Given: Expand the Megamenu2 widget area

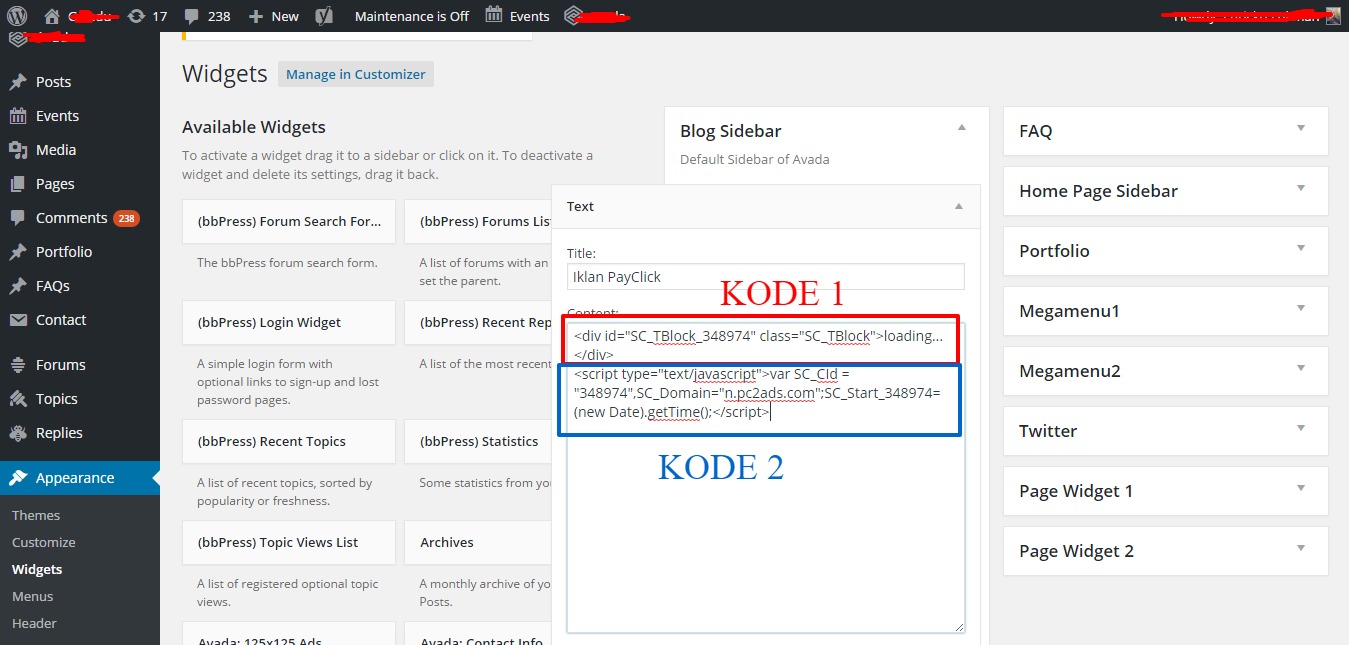Looking at the screenshot, I should pos(1301,368).
